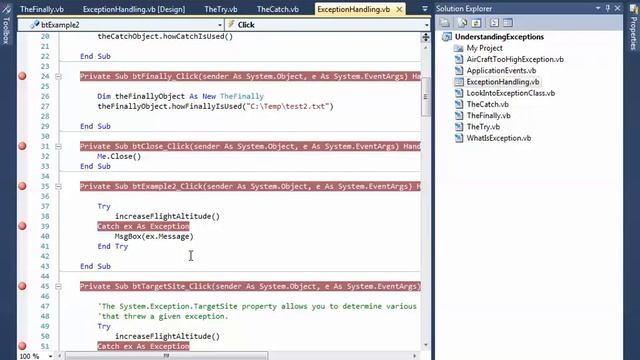Click the form icon beside ExceptionHandling.vb in tree
This screenshot has height=360, width=640.
click(x=459, y=82)
